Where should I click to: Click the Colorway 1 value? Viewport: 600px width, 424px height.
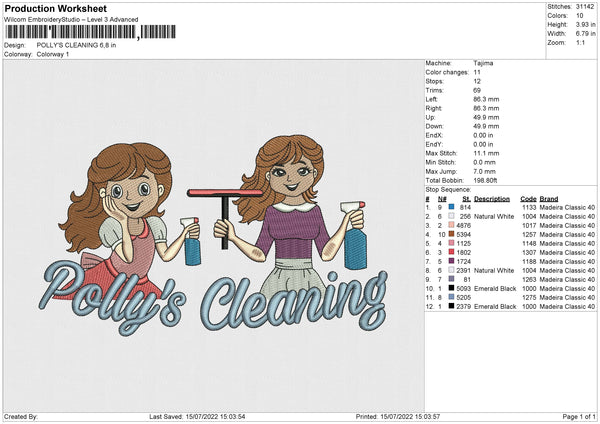click(53, 54)
